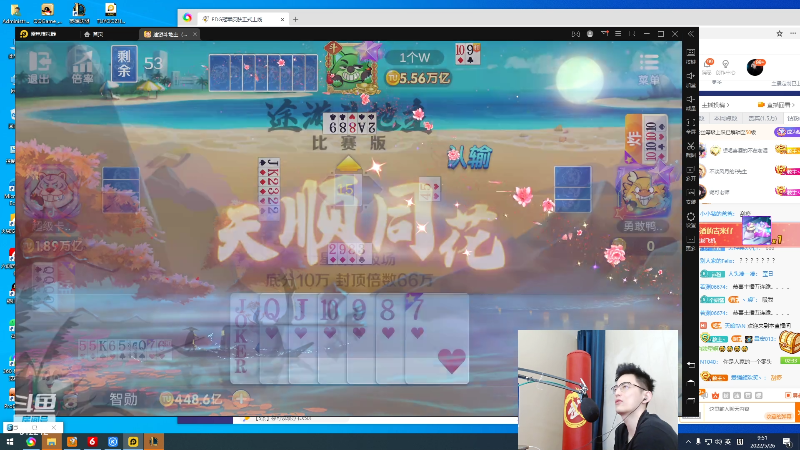Click the 首页 home tab in the emulator

click(x=93, y=34)
